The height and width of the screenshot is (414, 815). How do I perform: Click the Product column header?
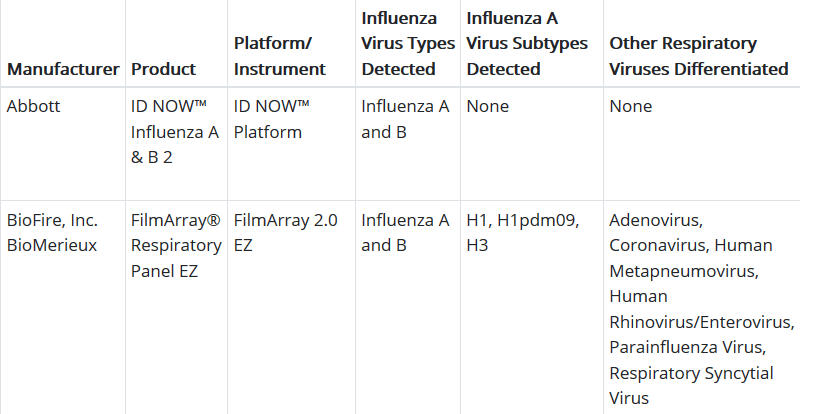pyautogui.click(x=163, y=69)
